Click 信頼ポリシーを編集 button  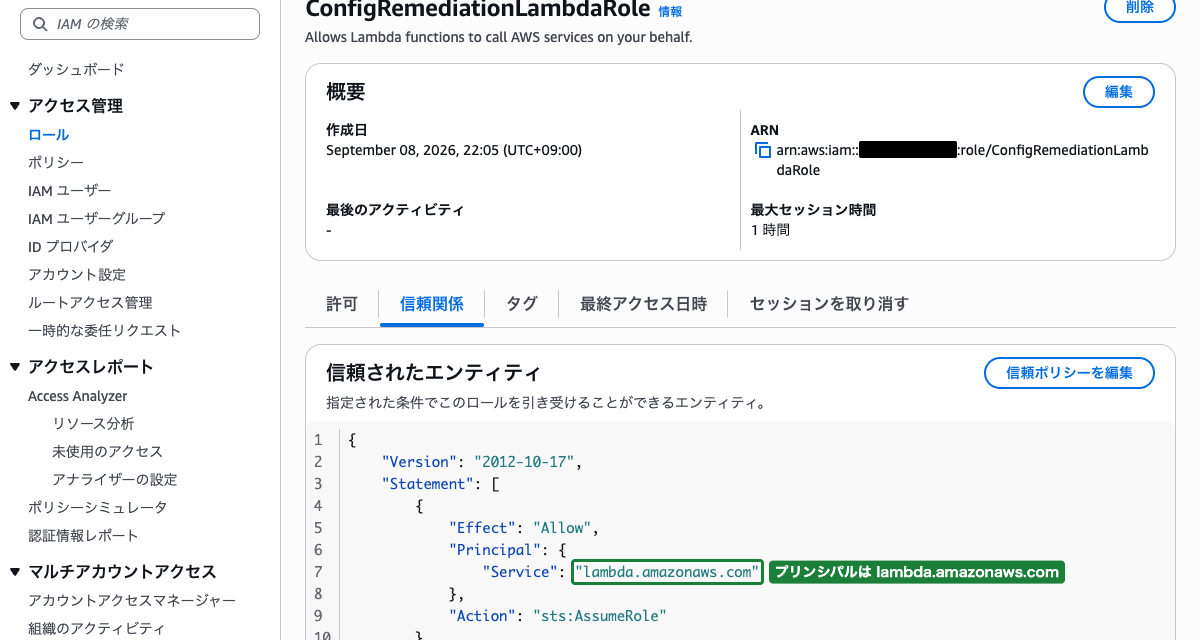pos(1069,373)
